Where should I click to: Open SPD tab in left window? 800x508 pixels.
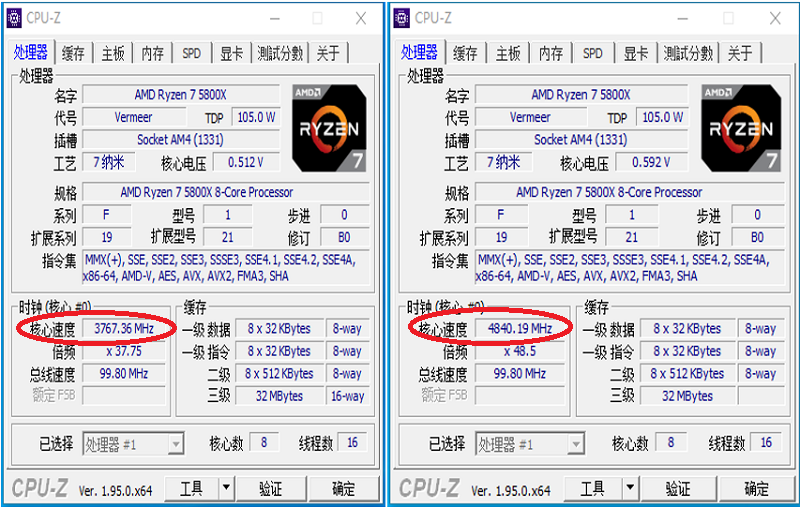click(x=192, y=53)
